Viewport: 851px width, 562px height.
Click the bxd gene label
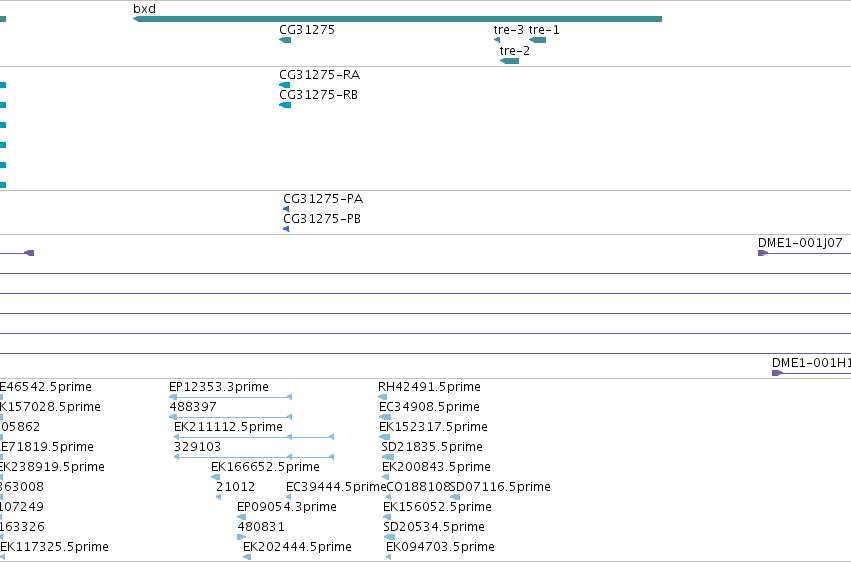[x=144, y=9]
